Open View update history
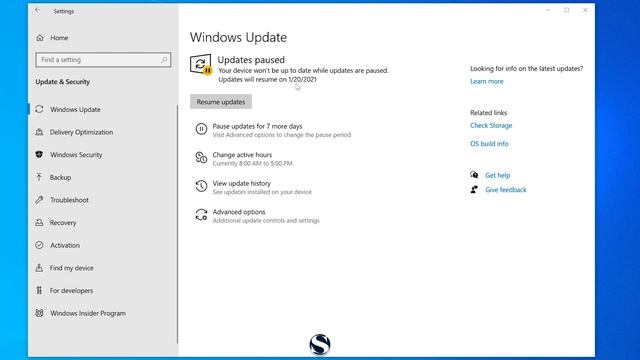Image resolution: width=640 pixels, height=360 pixels. (x=242, y=183)
